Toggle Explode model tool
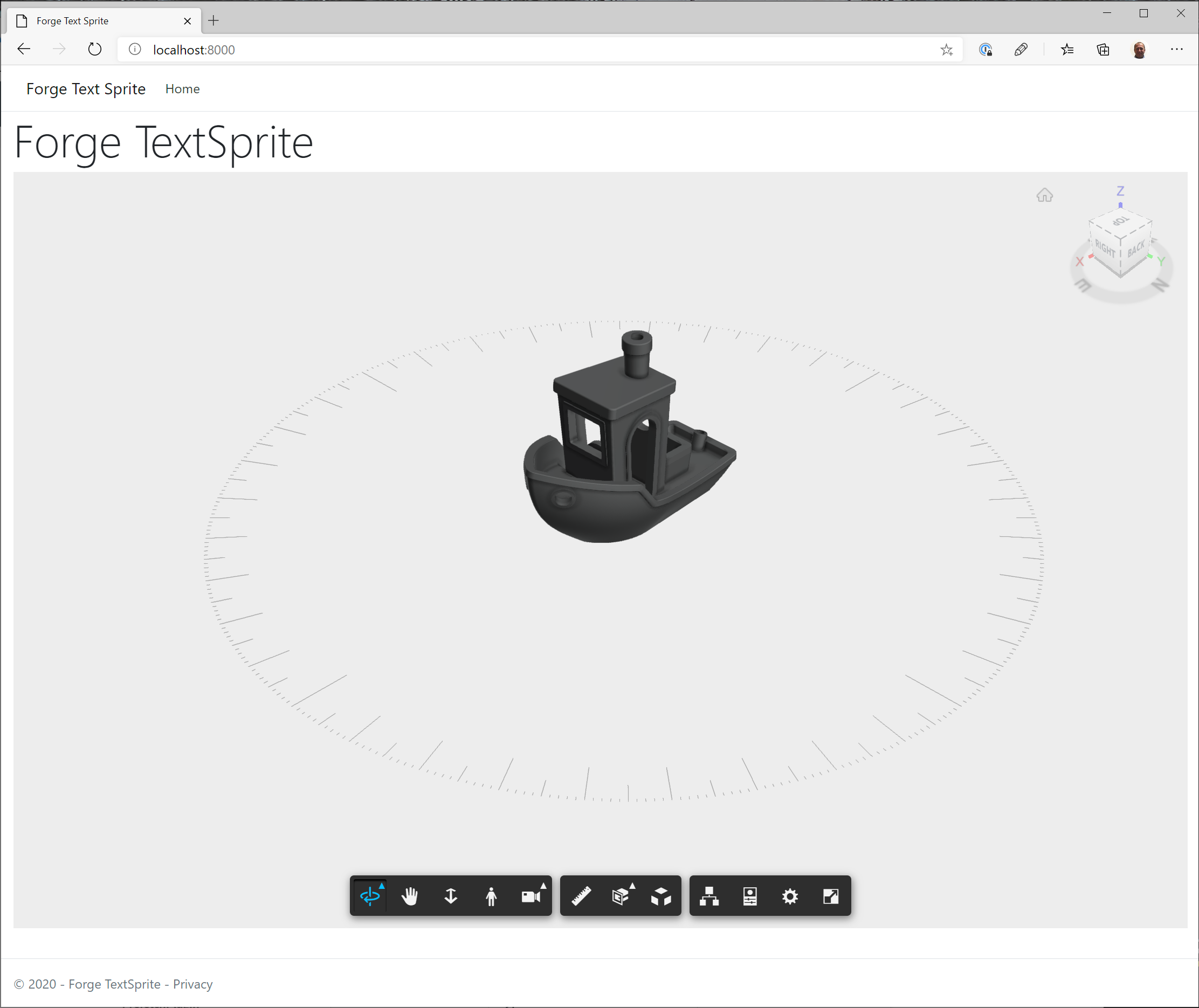 coord(661,895)
